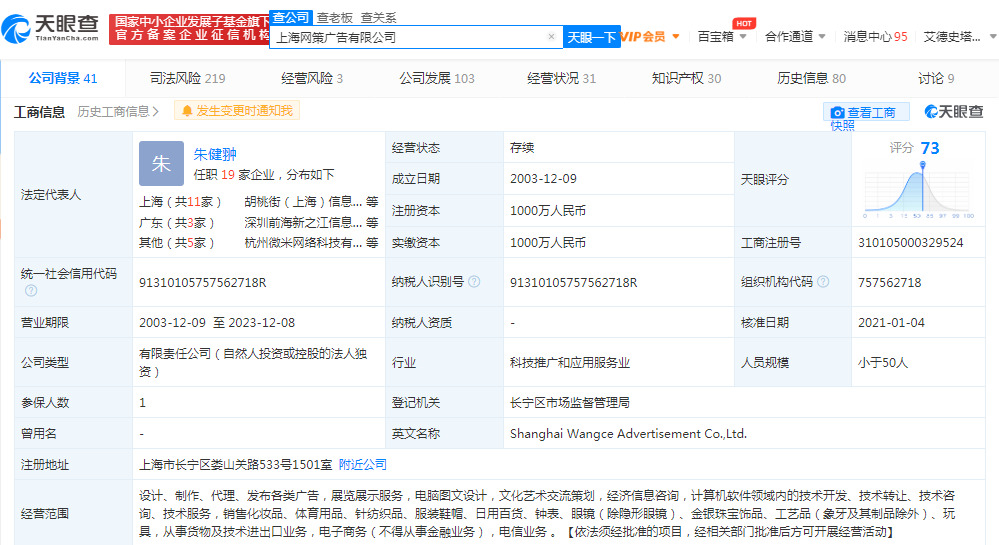This screenshot has height=545, width=999.
Task: Click the 核准日期 value 2021-01-04
Action: (891, 322)
